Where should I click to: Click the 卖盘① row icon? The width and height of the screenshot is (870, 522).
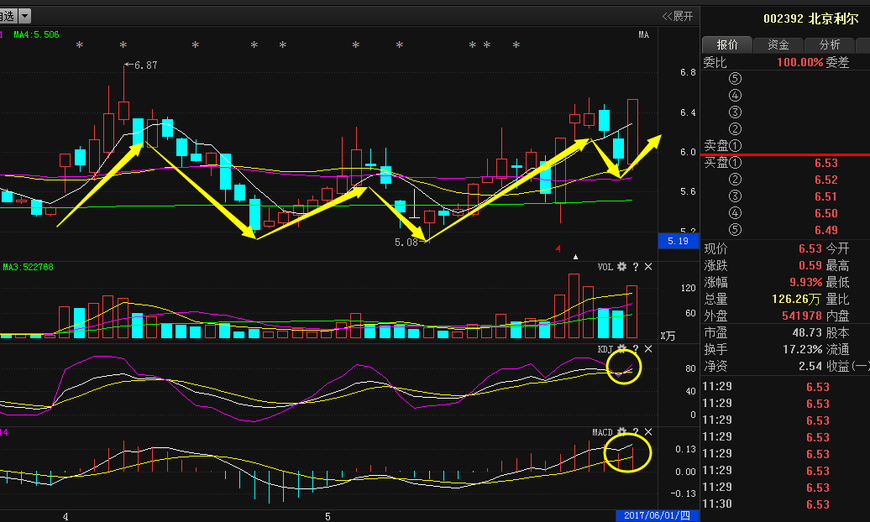pos(735,145)
